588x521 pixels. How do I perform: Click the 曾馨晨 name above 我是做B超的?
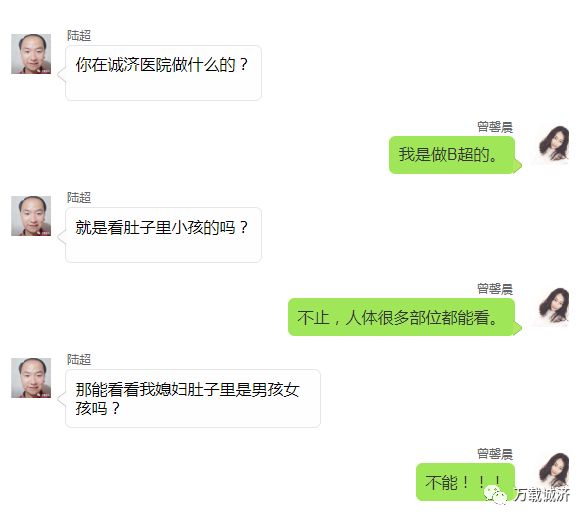pos(495,127)
